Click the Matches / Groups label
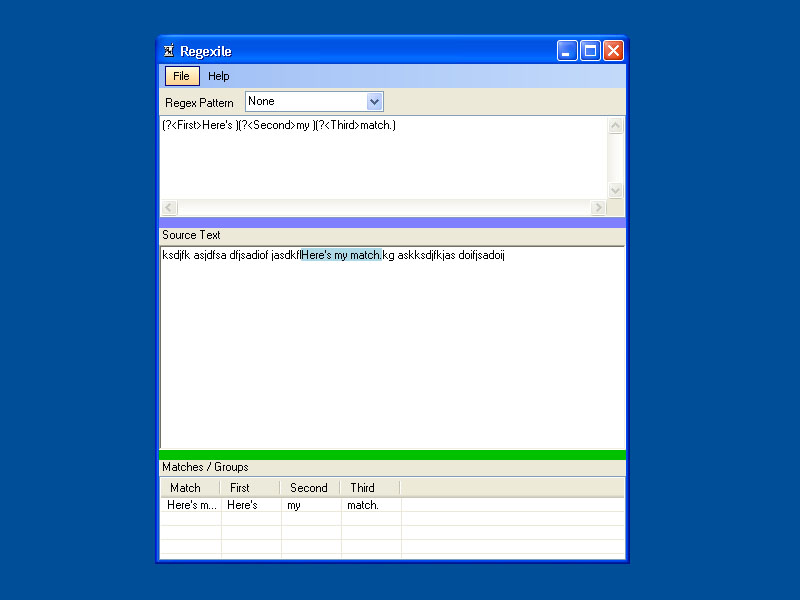Viewport: 800px width, 600px height. point(205,467)
